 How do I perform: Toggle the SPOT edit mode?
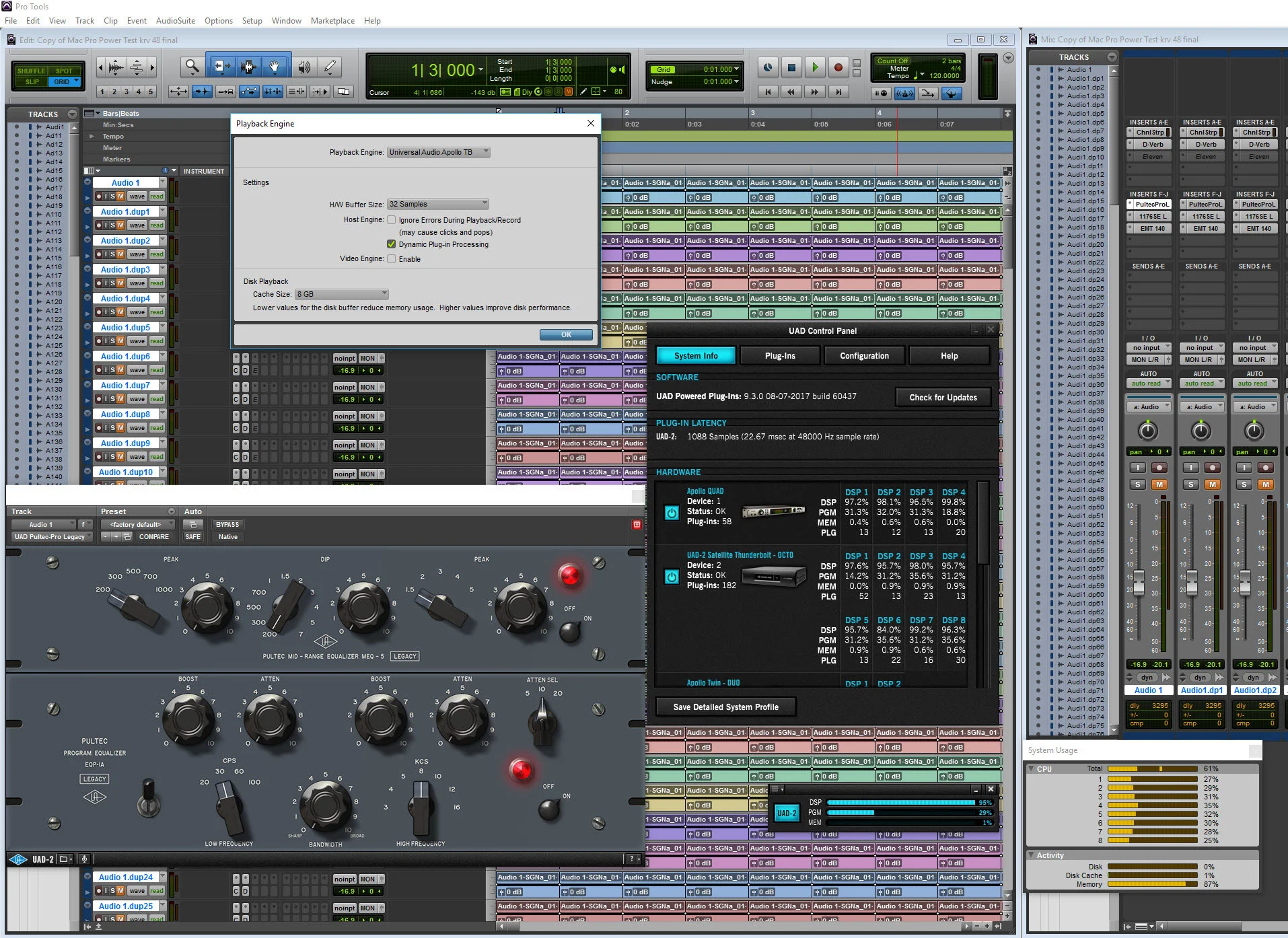click(x=64, y=71)
